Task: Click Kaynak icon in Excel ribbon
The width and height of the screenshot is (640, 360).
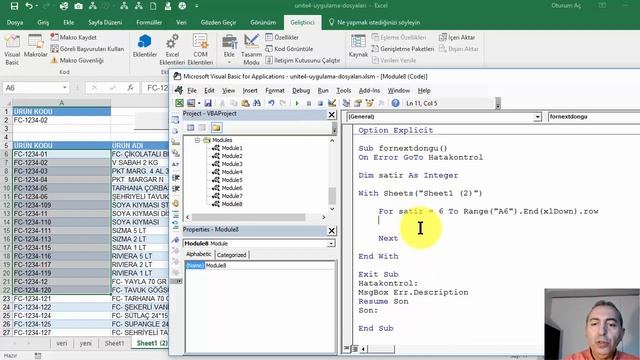Action: [x=358, y=46]
